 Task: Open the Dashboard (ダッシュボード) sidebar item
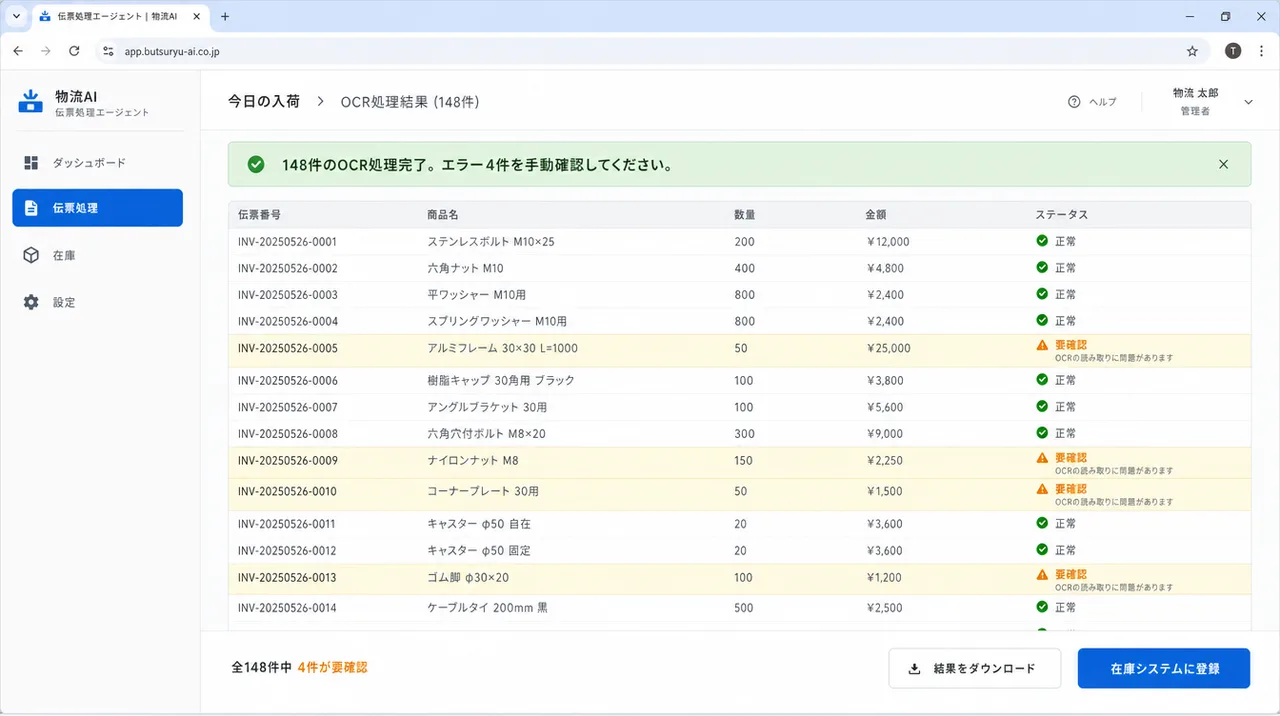(x=97, y=162)
